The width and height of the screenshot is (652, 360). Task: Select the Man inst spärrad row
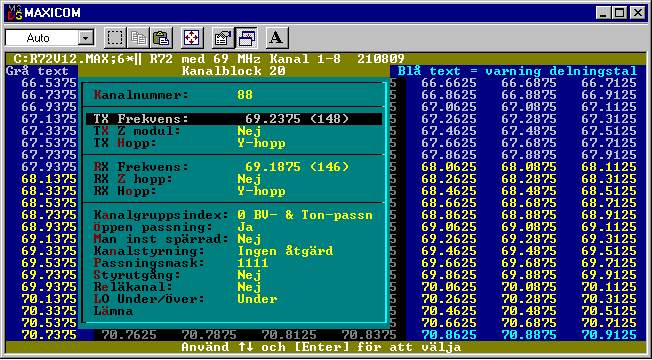(x=234, y=239)
